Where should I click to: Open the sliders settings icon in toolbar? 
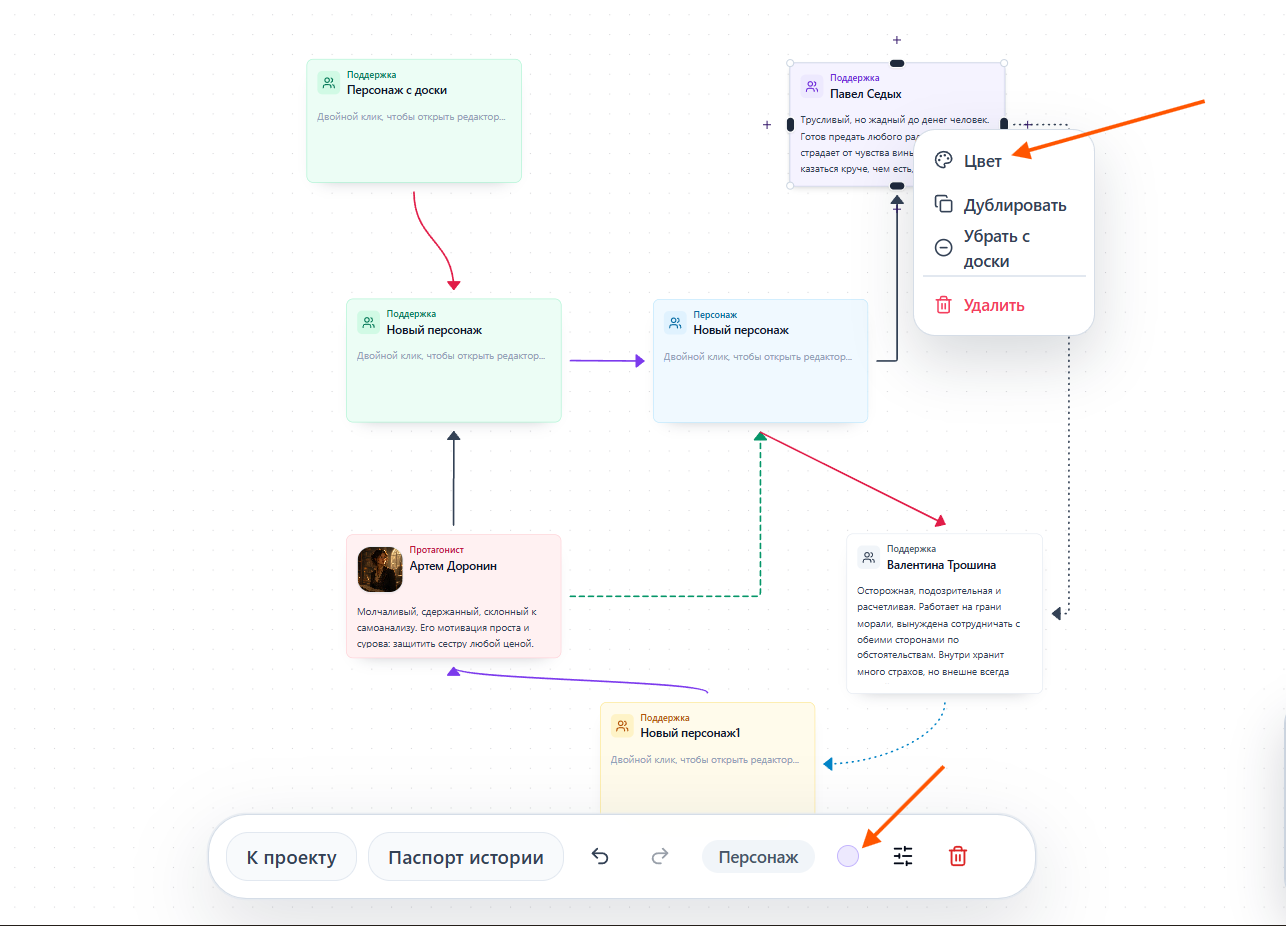point(903,856)
